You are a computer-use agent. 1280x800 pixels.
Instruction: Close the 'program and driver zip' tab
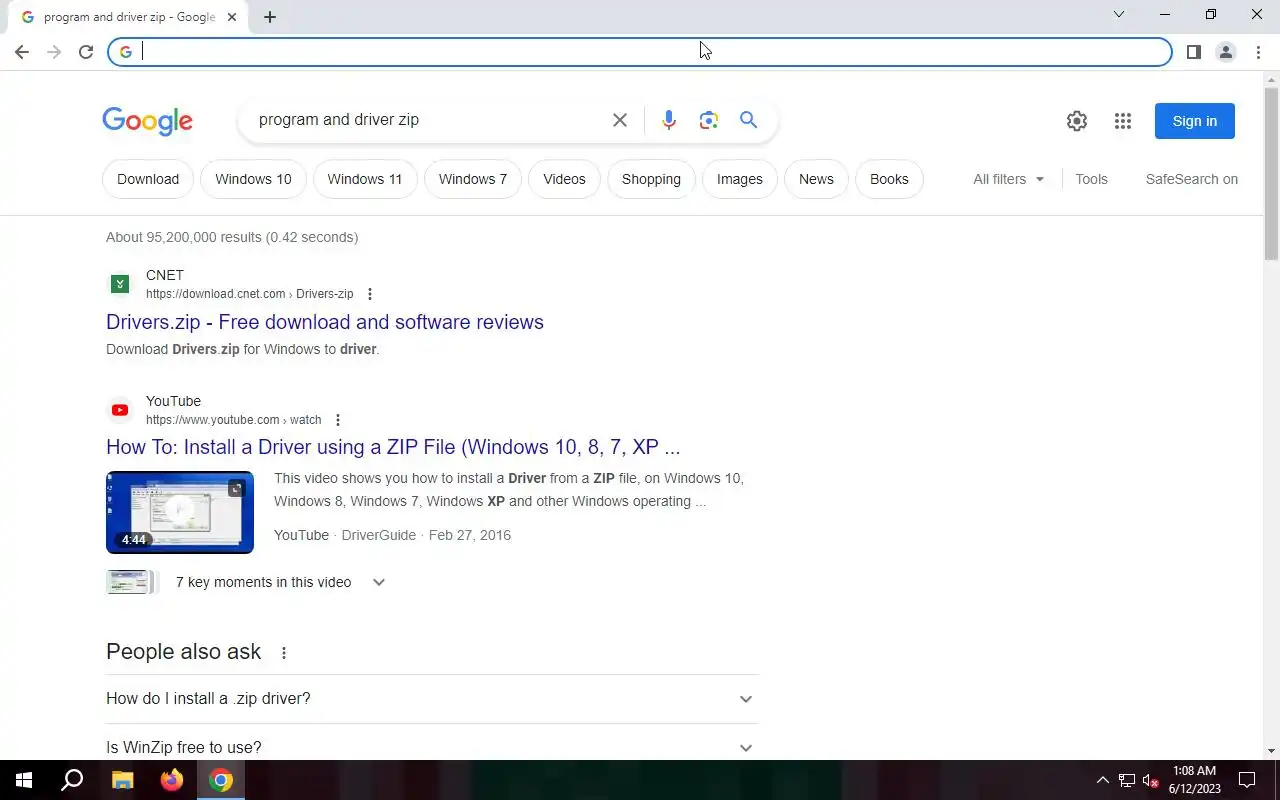click(x=232, y=17)
